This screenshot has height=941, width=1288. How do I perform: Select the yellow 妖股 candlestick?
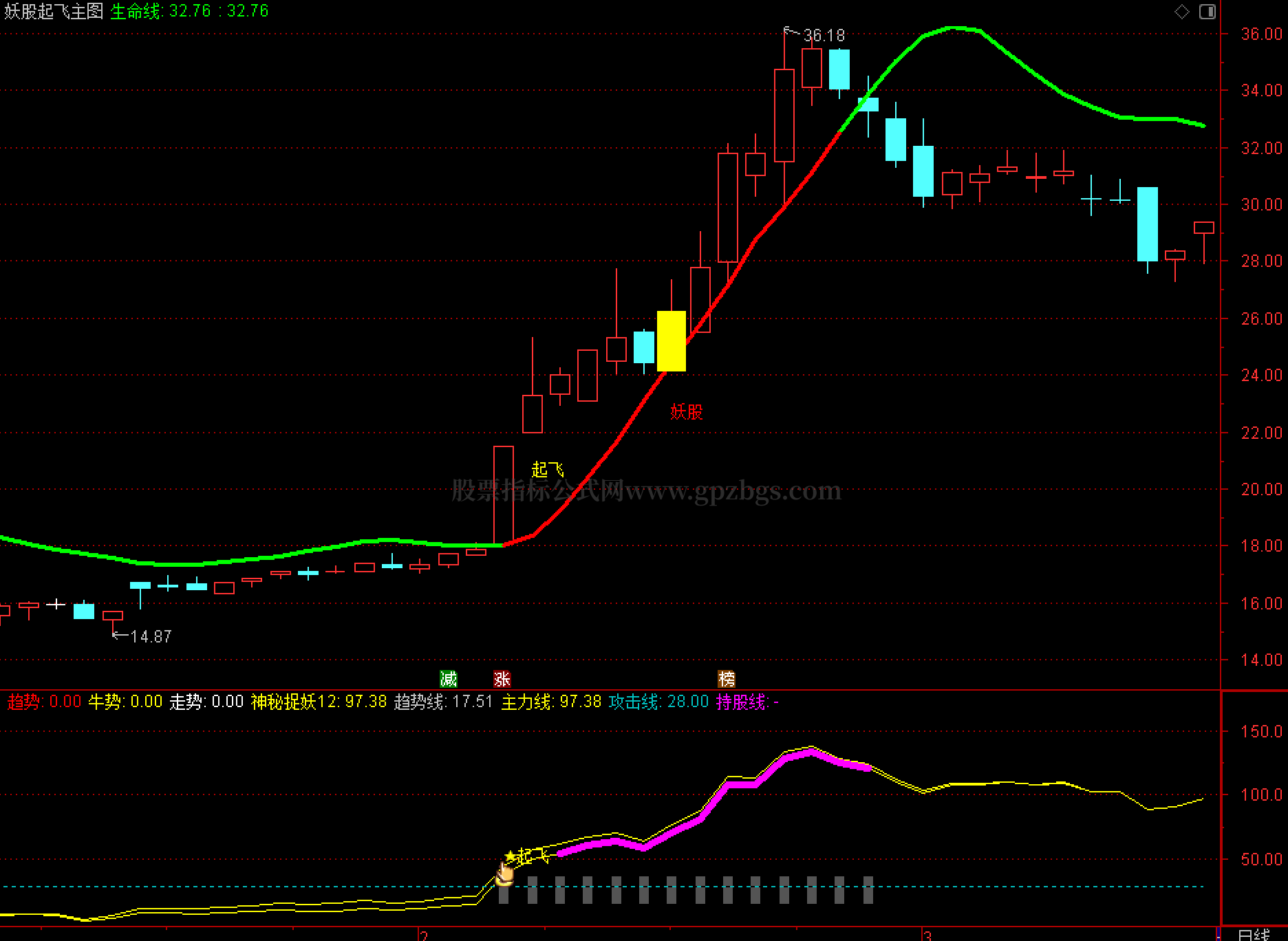pos(672,341)
